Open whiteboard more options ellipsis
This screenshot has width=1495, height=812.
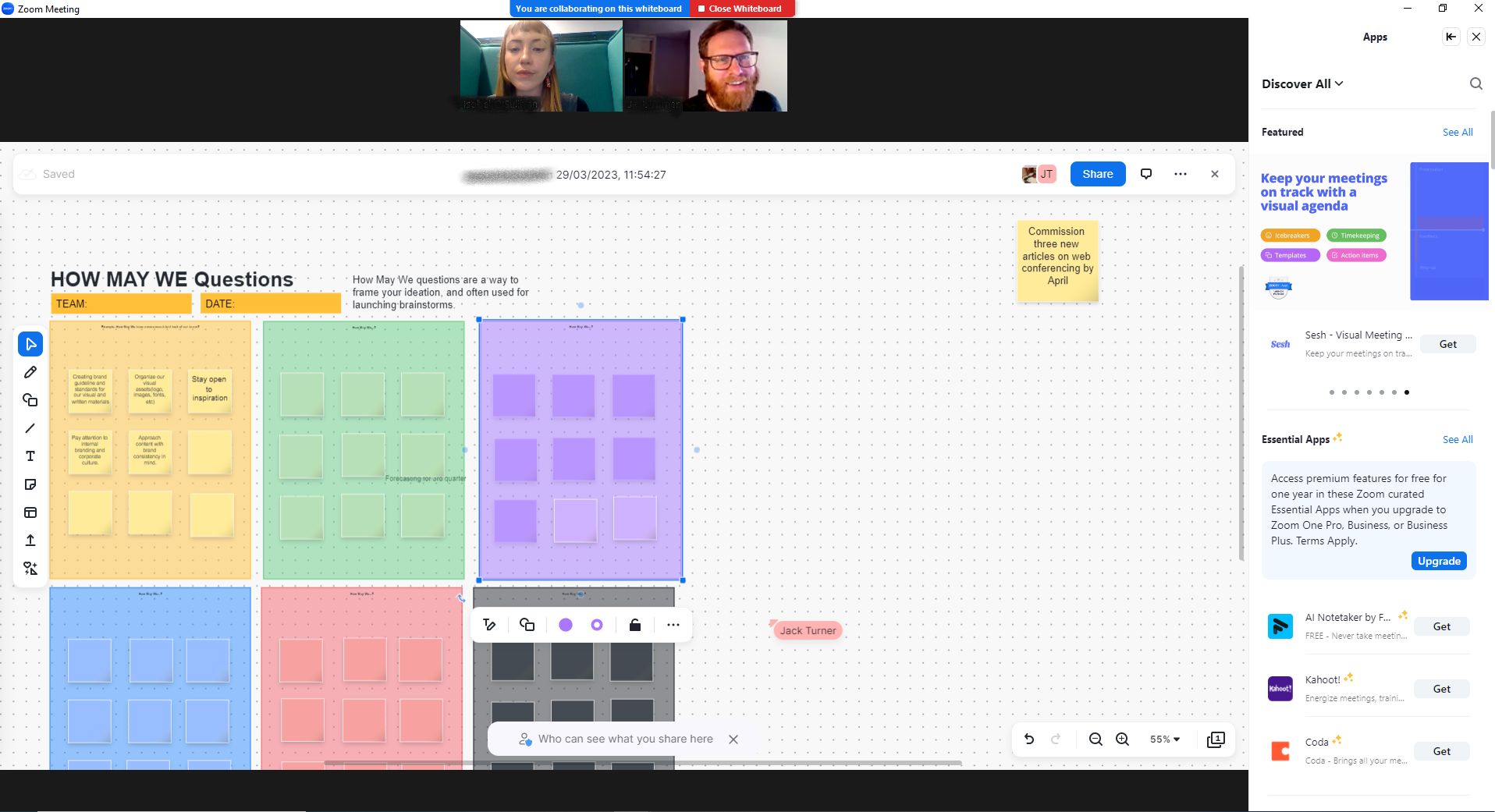pos(1181,174)
